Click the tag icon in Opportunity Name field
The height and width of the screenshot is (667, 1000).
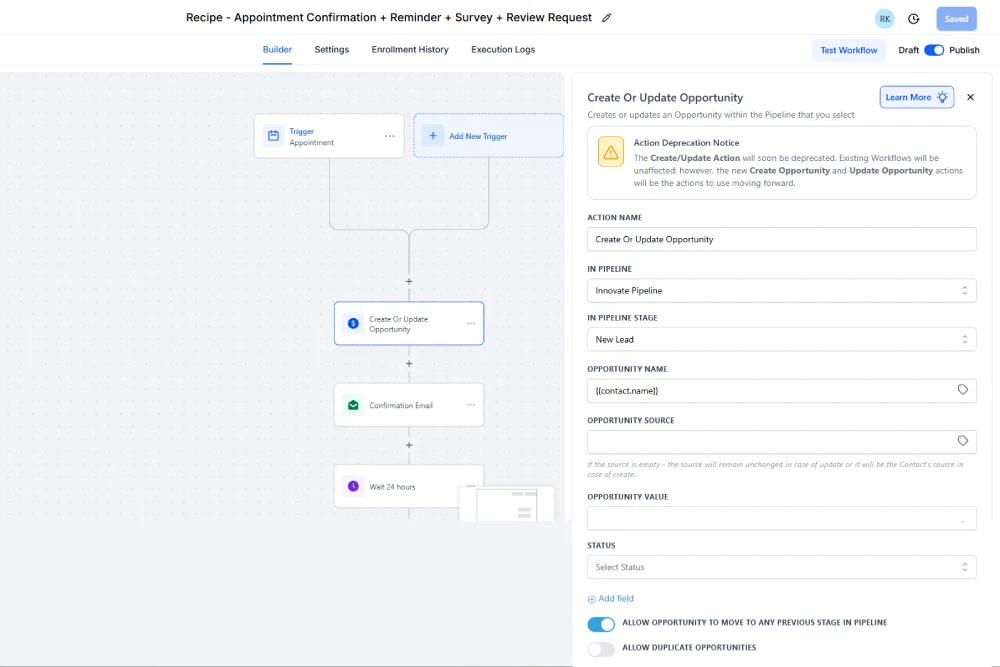tap(963, 390)
